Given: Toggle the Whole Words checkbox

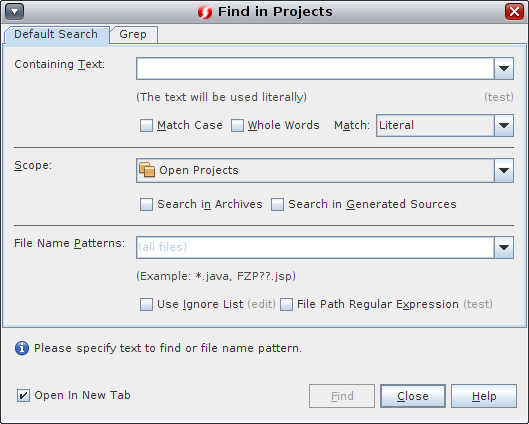Looking at the screenshot, I should click(x=237, y=125).
